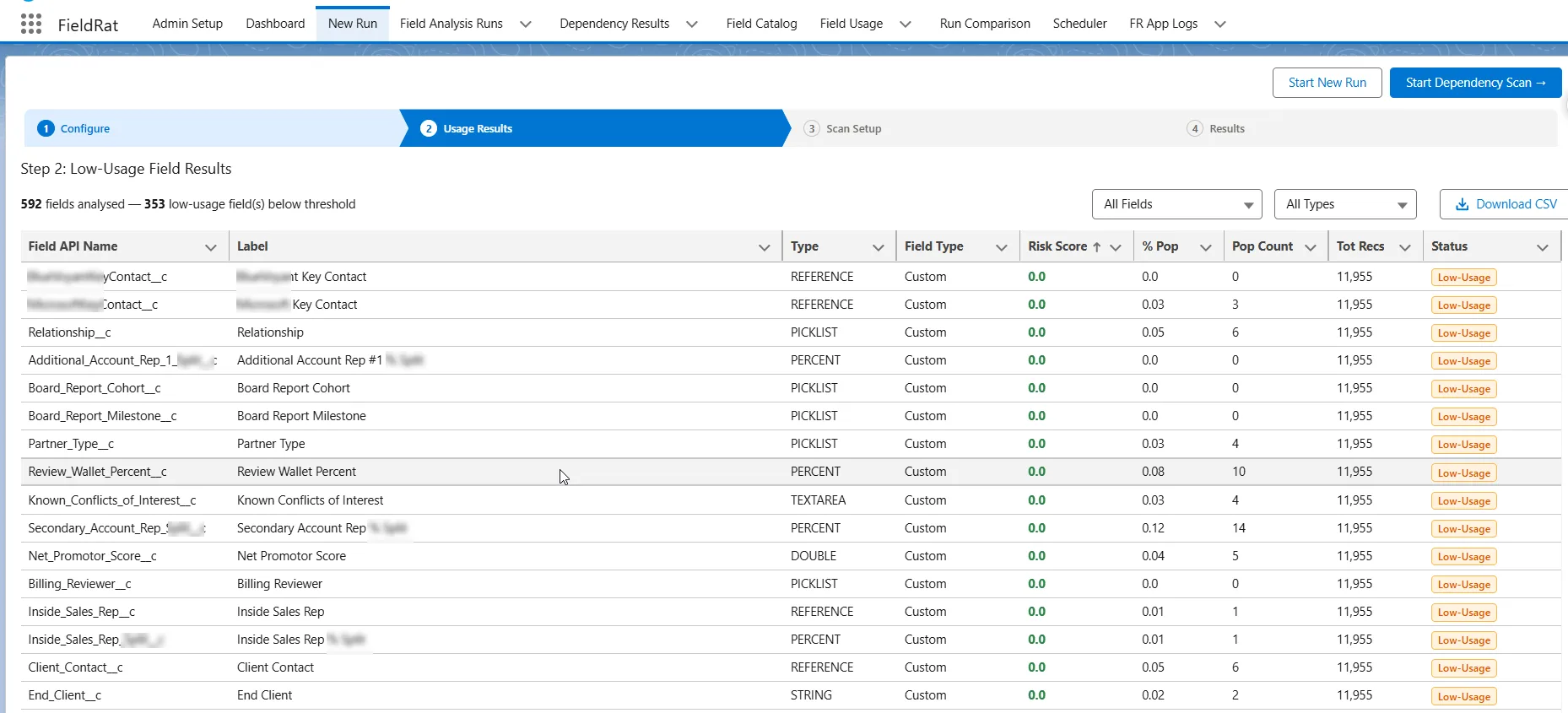The image size is (1568, 713).
Task: Open Label column menu chevron
Action: point(764,247)
